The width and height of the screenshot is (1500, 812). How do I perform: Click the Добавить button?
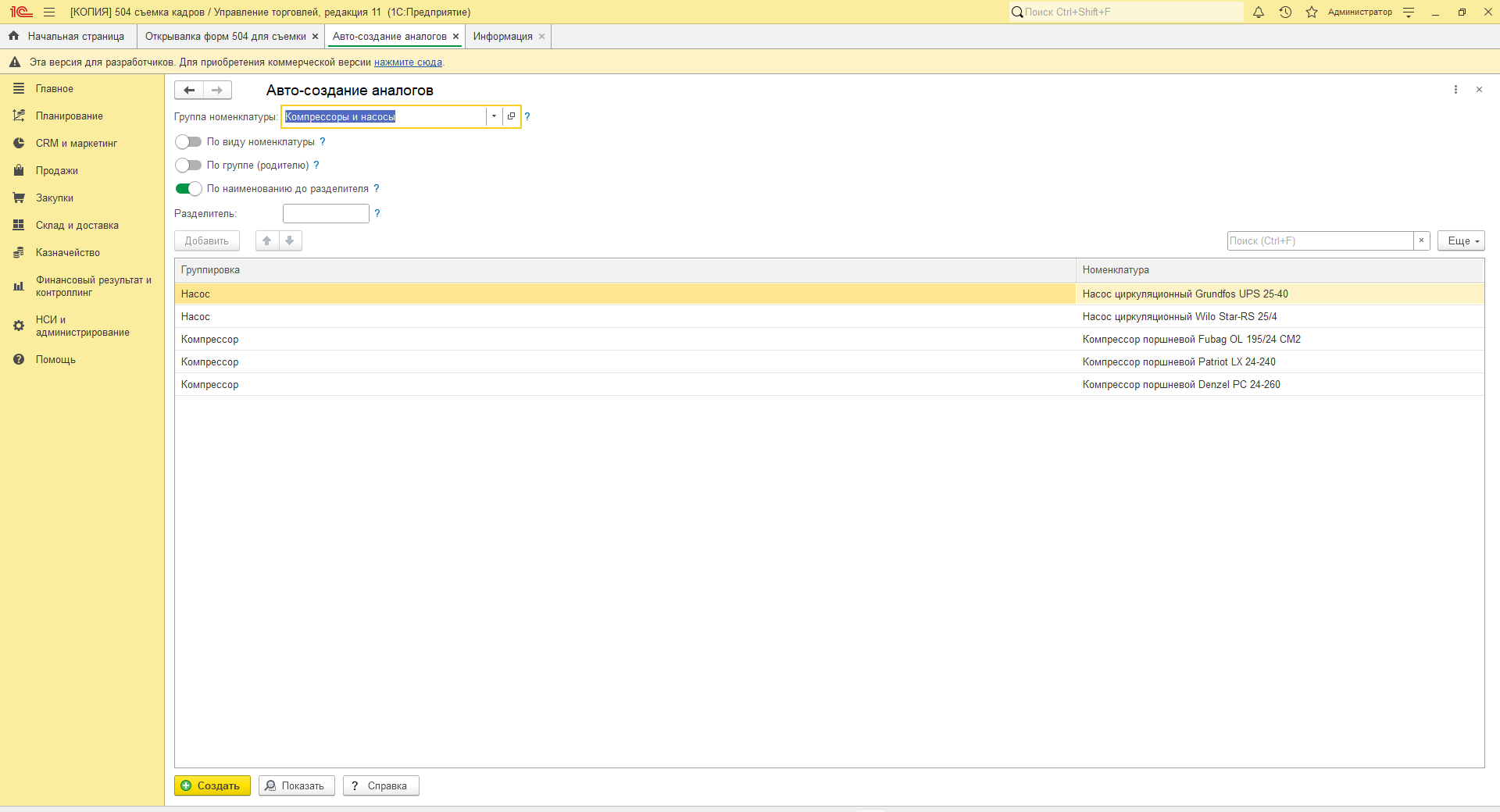[x=207, y=240]
